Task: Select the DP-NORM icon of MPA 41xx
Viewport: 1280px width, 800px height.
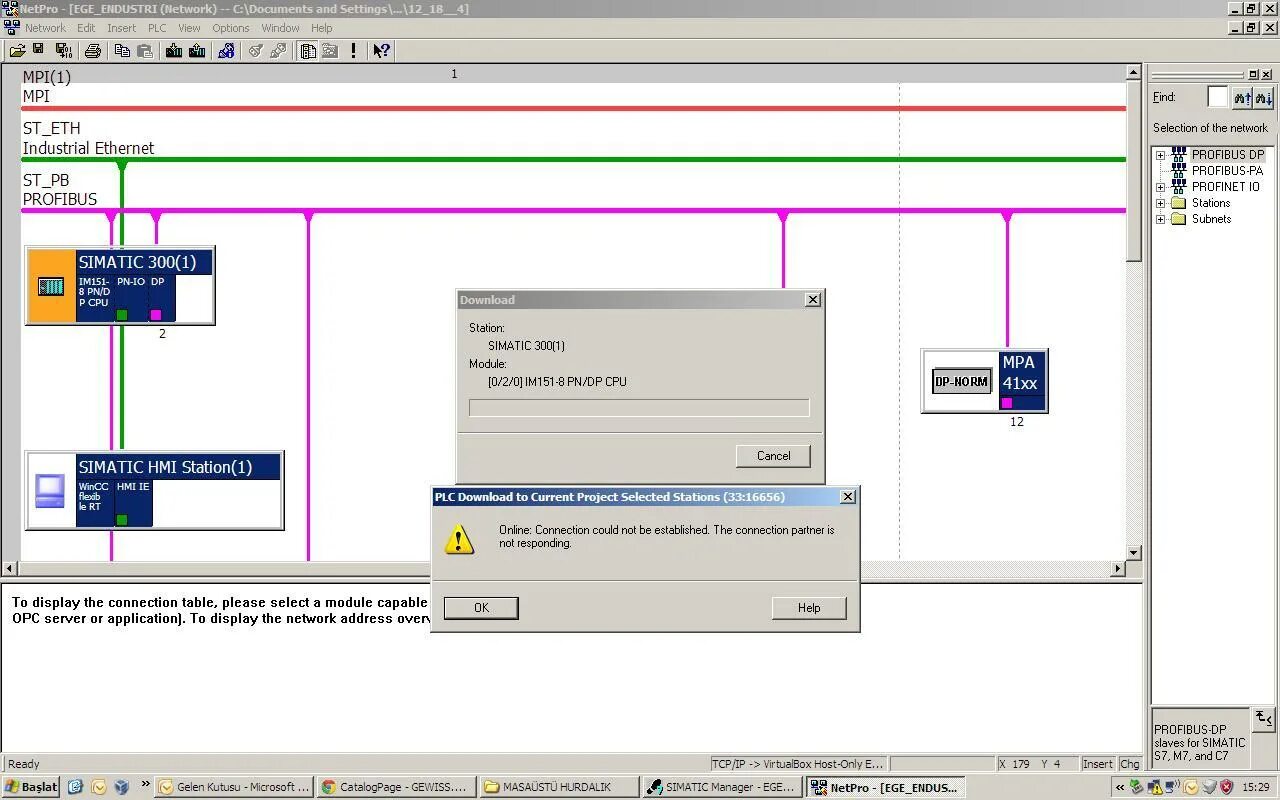Action: 961,381
